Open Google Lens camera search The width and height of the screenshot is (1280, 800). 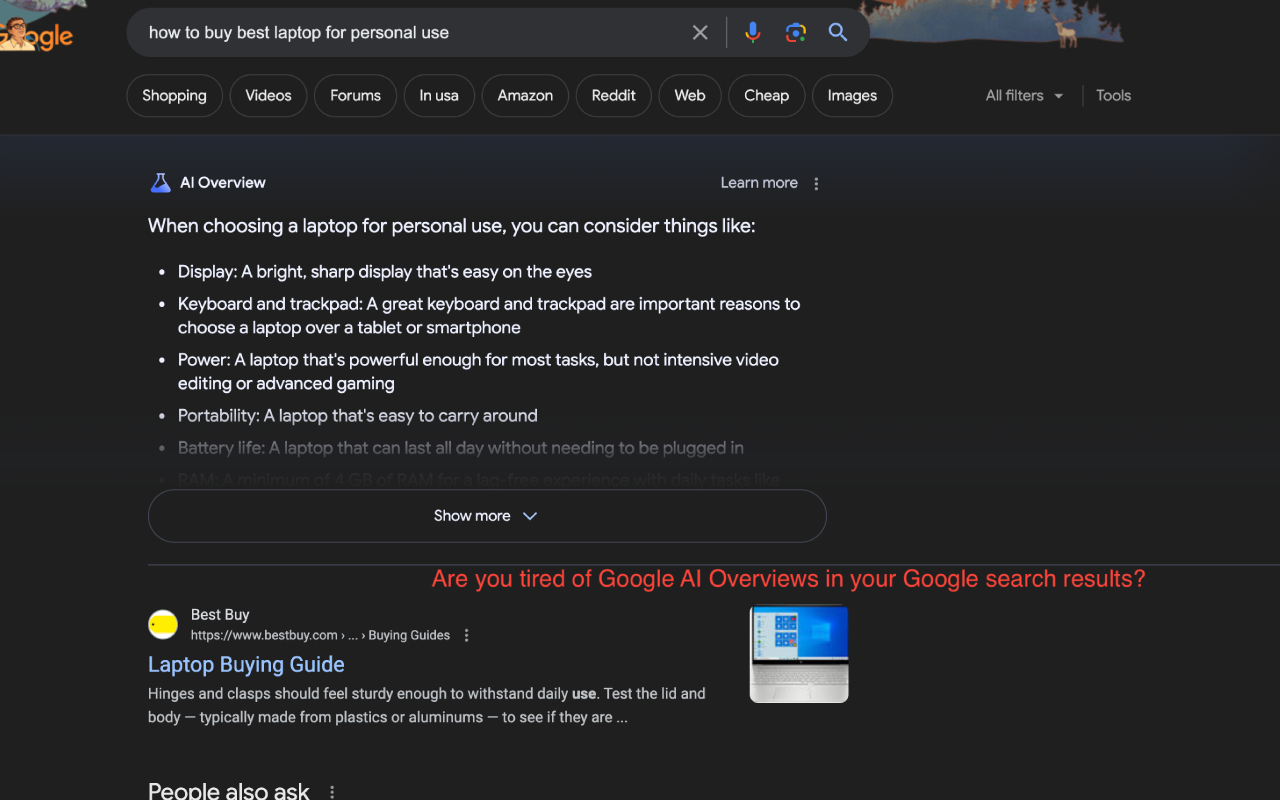point(795,32)
